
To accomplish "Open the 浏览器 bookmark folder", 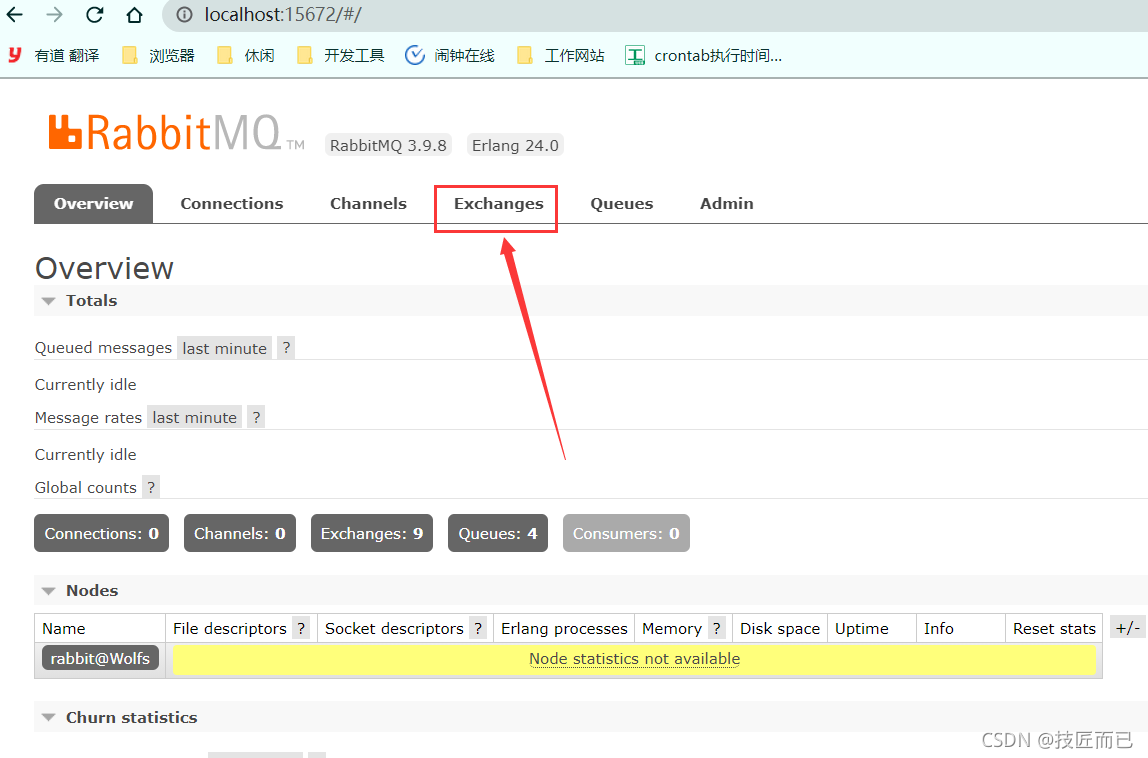I will click(x=158, y=55).
